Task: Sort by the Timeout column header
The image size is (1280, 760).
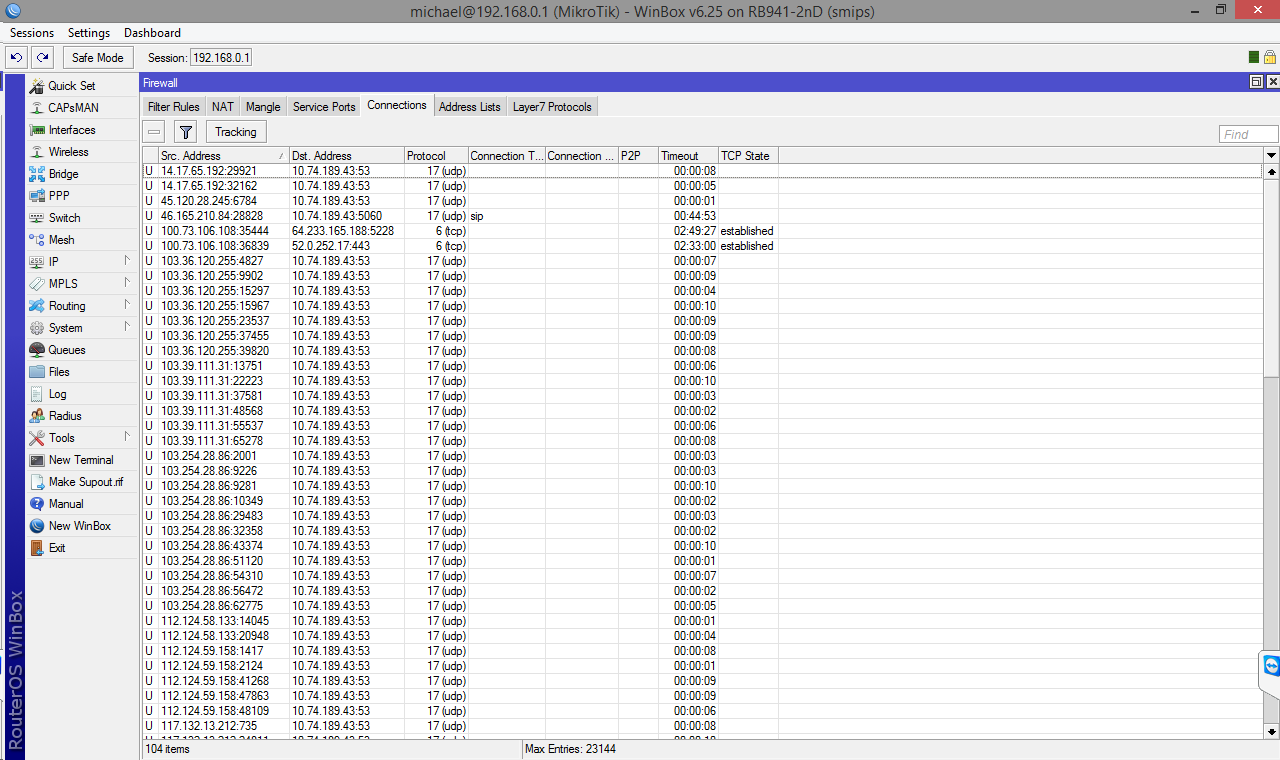Action: pyautogui.click(x=688, y=156)
